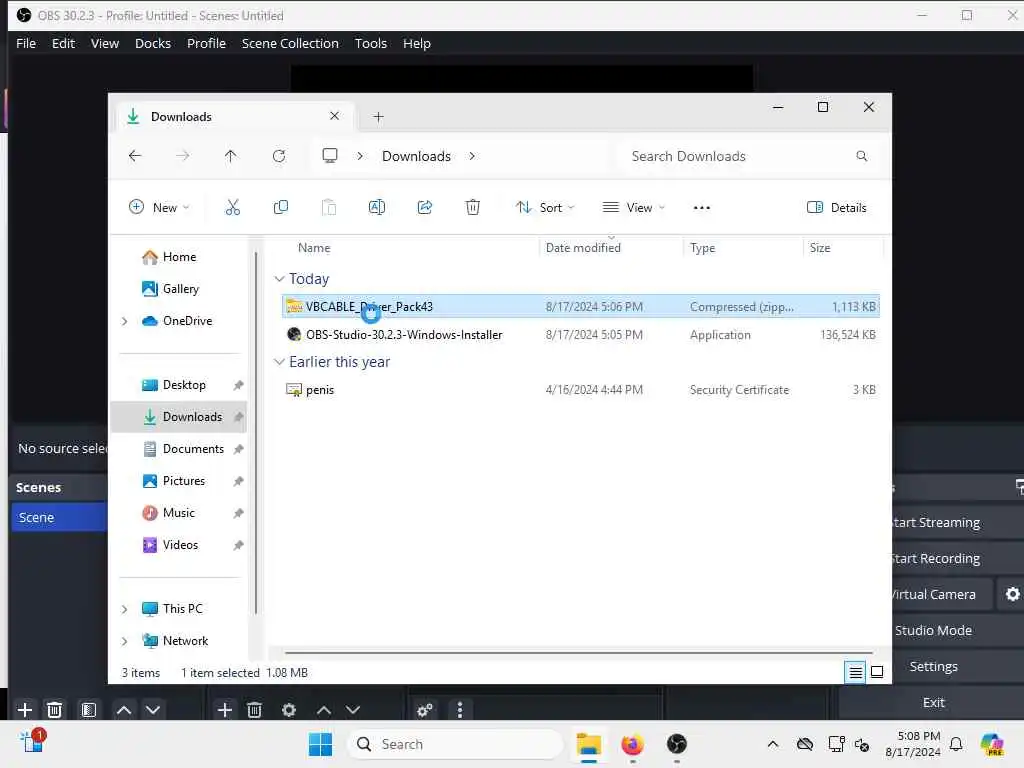Image resolution: width=1024 pixels, height=768 pixels.
Task: Select the VBCABLE_Driver_Pack43 zip file
Action: [x=581, y=306]
